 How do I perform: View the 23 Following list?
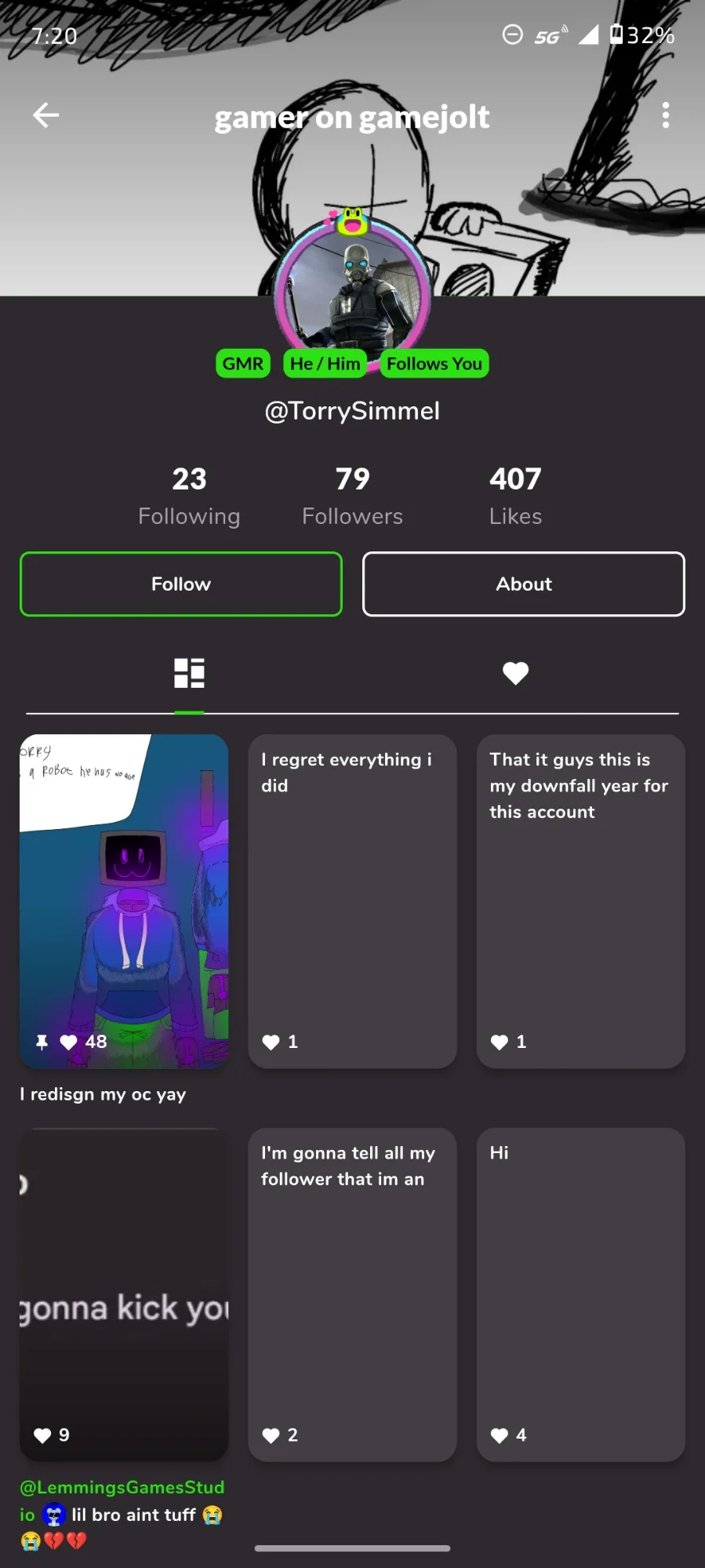click(189, 496)
